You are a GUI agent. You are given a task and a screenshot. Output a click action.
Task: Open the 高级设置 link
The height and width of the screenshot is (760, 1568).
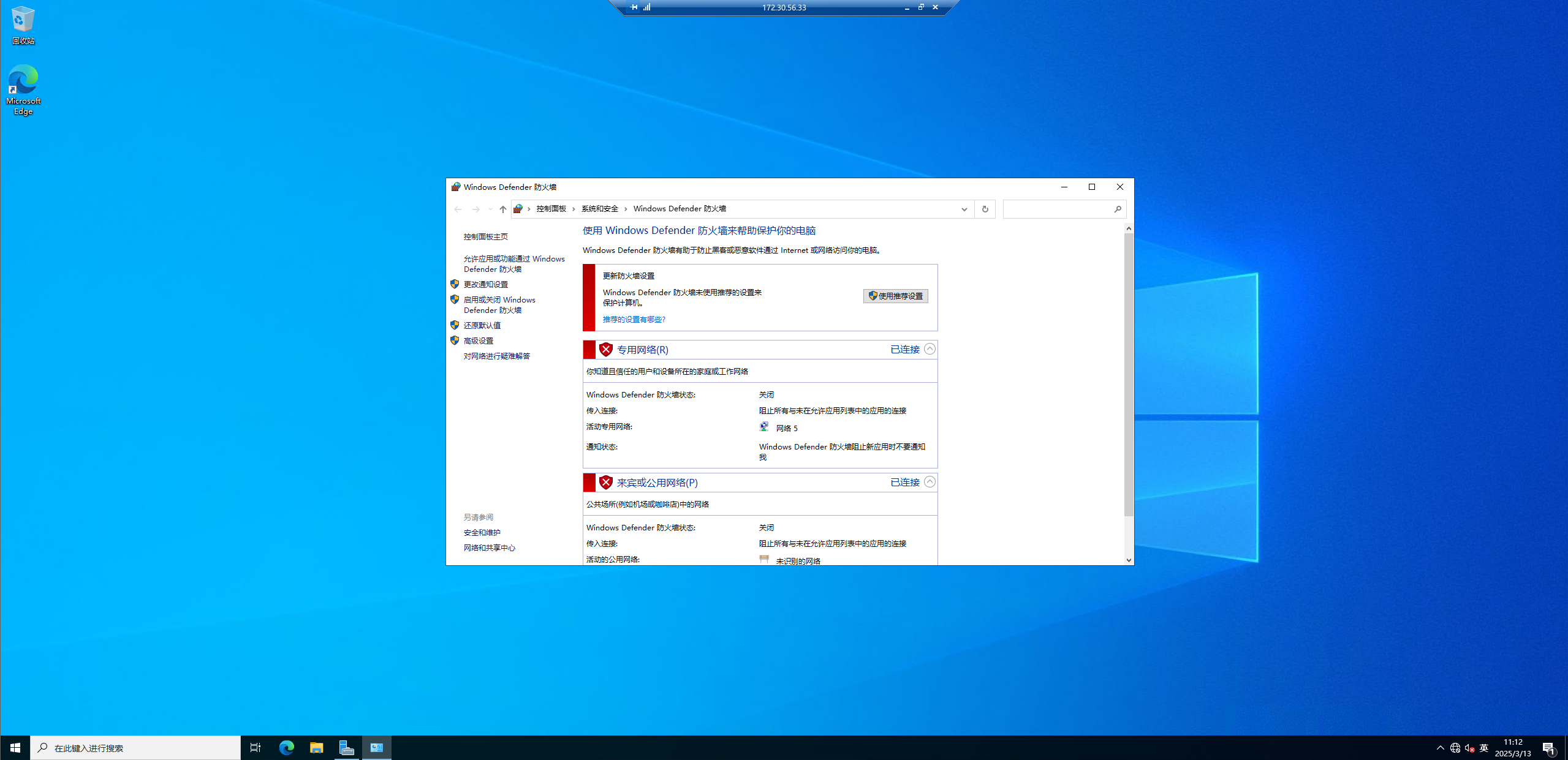coord(478,340)
